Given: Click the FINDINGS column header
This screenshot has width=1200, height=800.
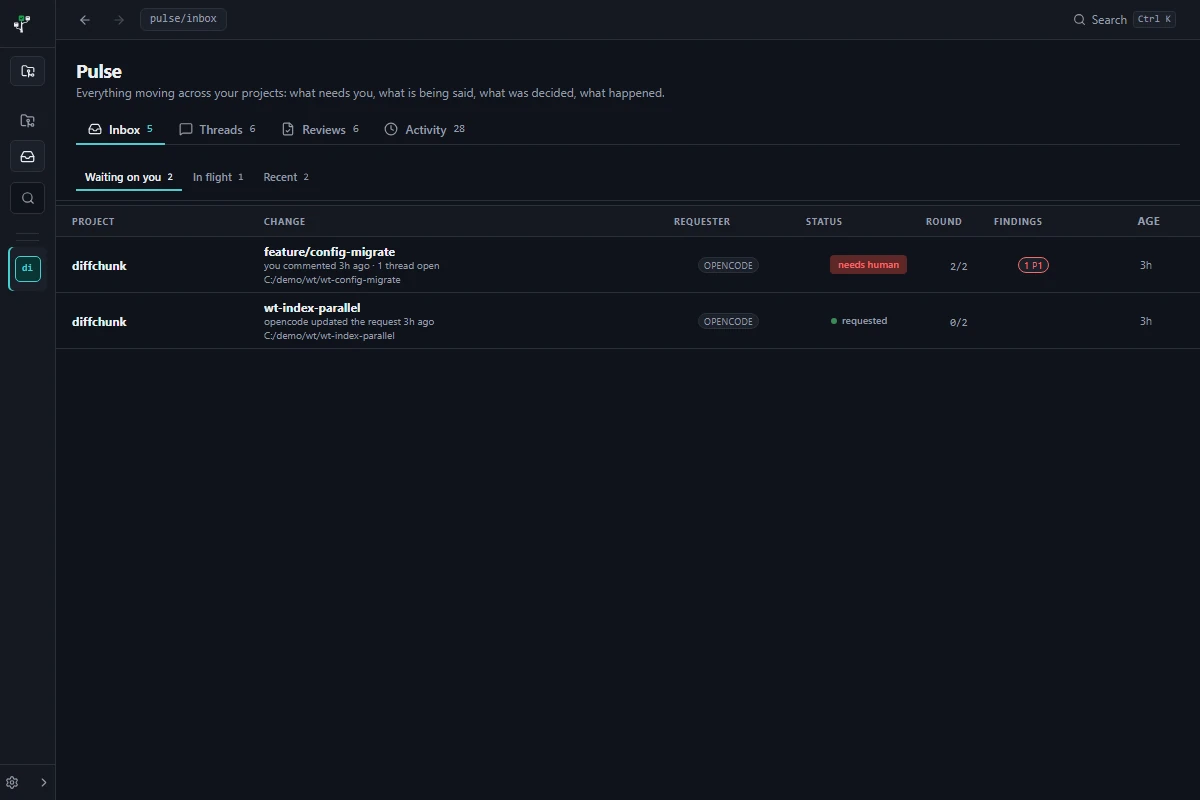Looking at the screenshot, I should (x=1018, y=222).
